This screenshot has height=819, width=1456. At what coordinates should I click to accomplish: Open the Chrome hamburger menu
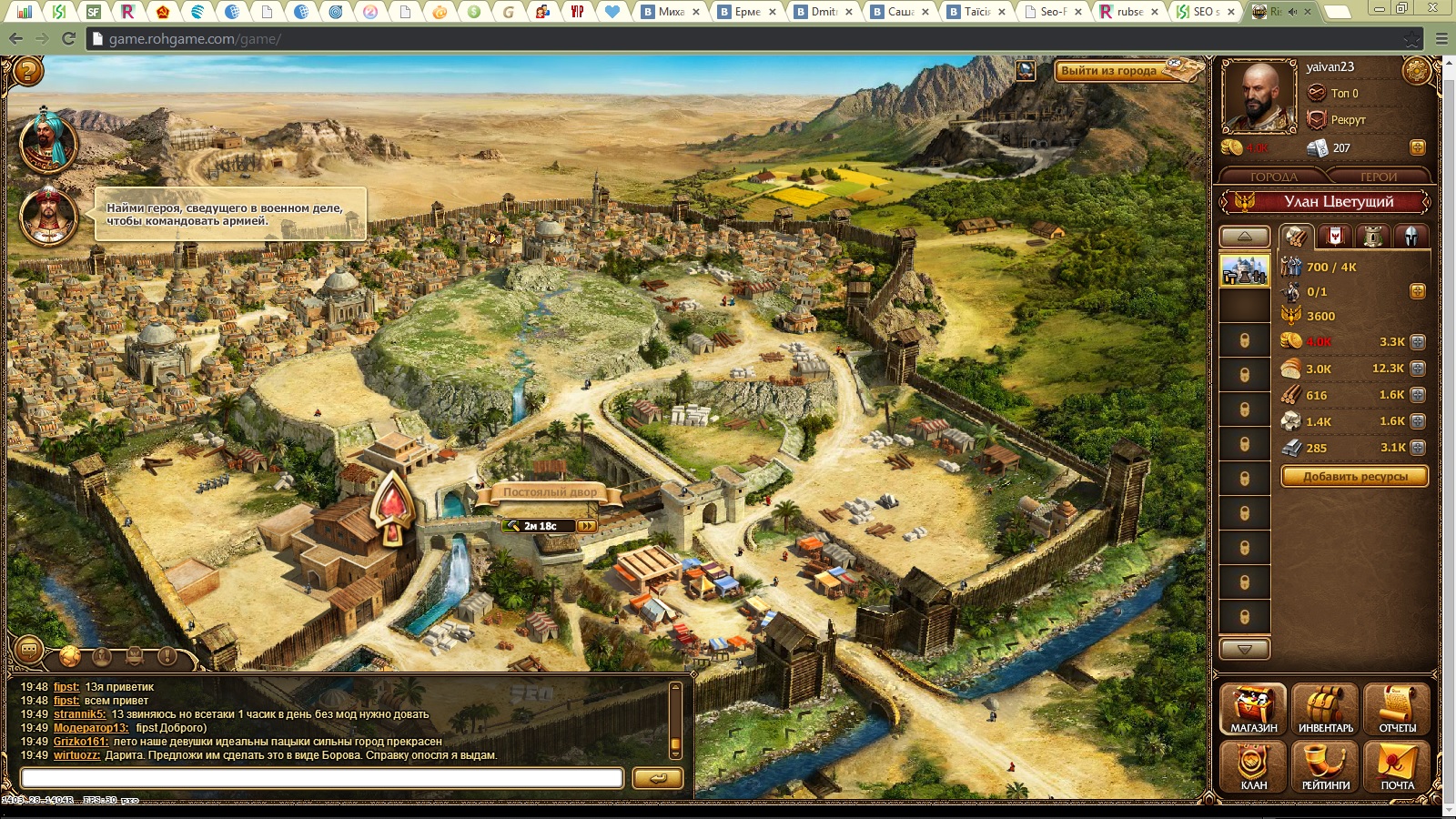click(1441, 39)
